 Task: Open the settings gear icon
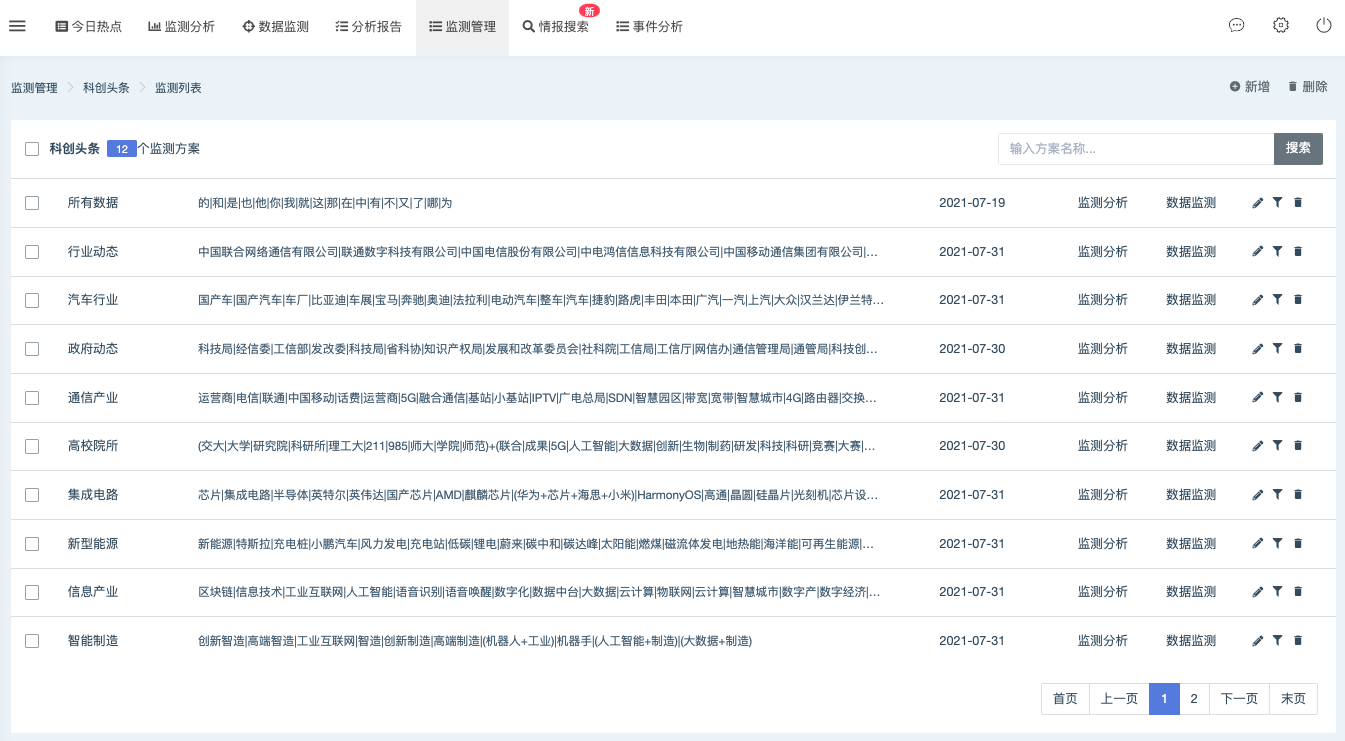pyautogui.click(x=1281, y=25)
